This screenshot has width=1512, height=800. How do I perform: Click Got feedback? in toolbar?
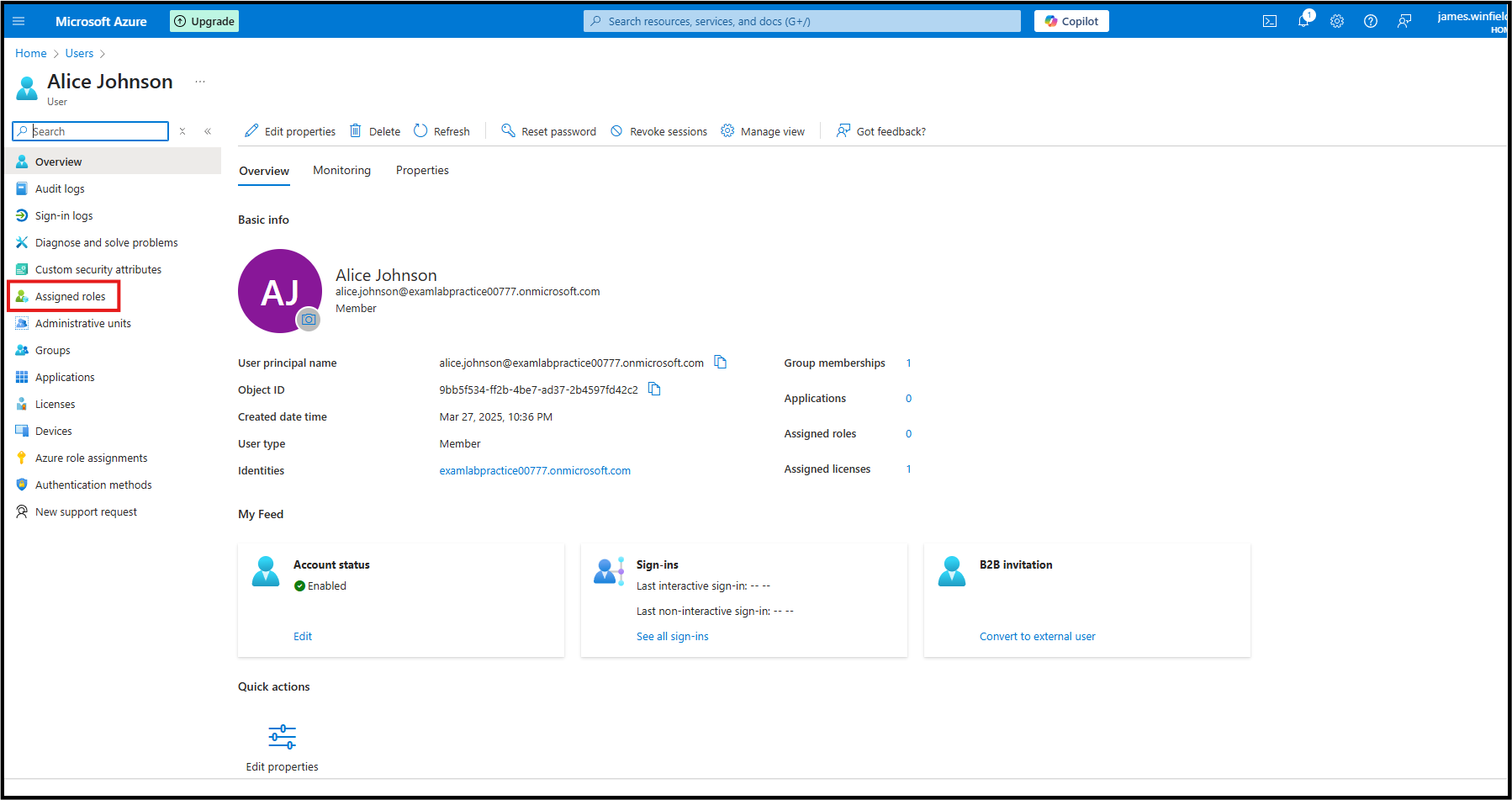click(x=880, y=131)
